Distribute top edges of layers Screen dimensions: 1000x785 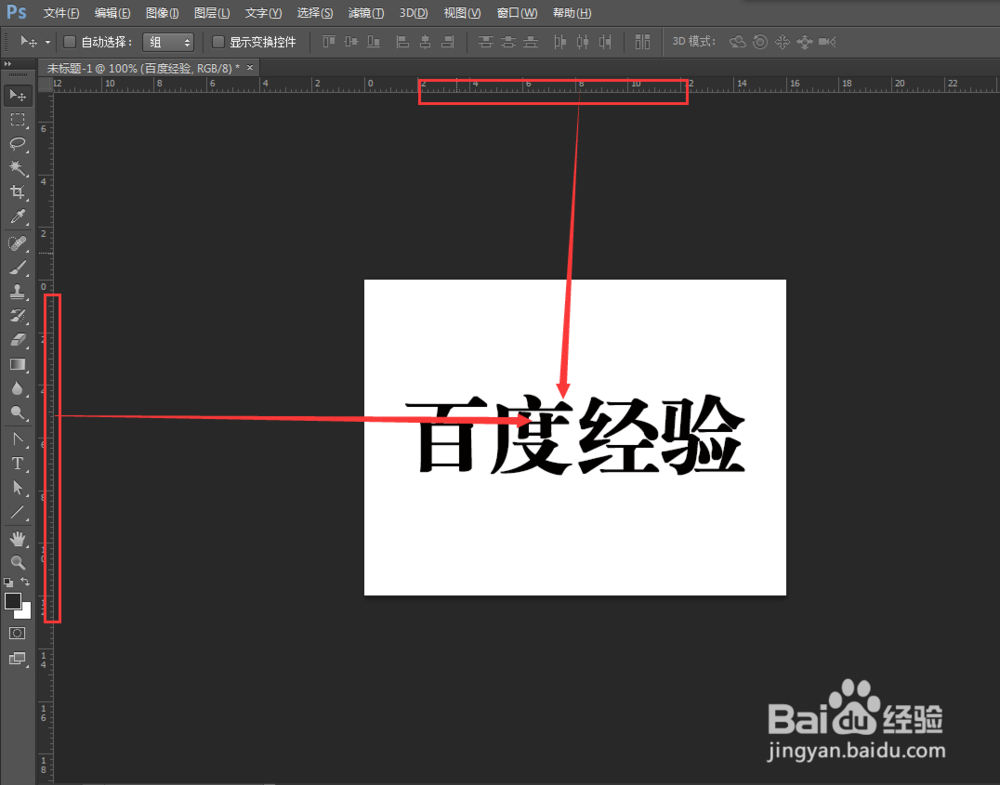tap(485, 42)
